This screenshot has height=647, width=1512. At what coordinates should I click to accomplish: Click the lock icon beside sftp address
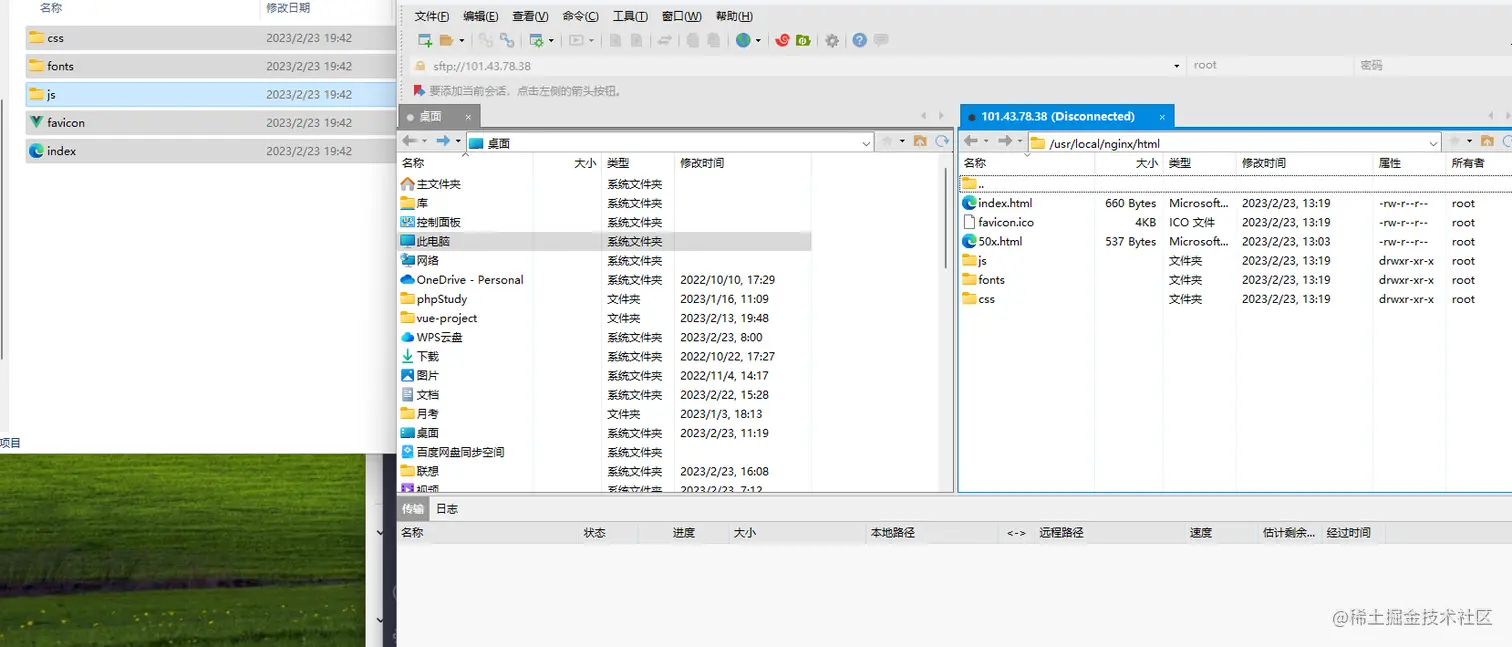pos(421,66)
